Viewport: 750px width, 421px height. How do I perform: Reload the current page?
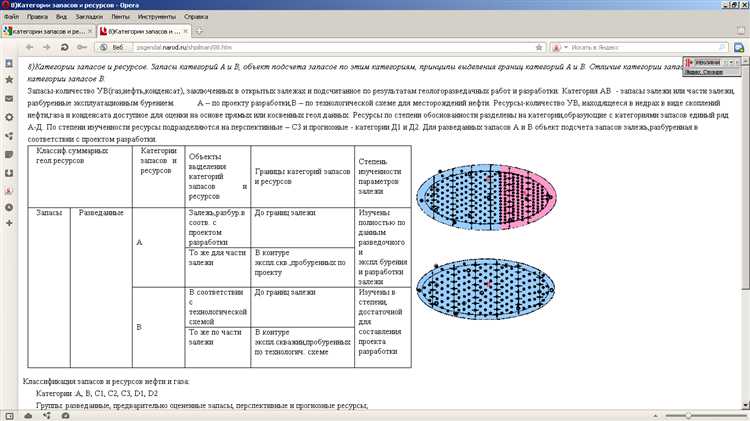click(66, 47)
